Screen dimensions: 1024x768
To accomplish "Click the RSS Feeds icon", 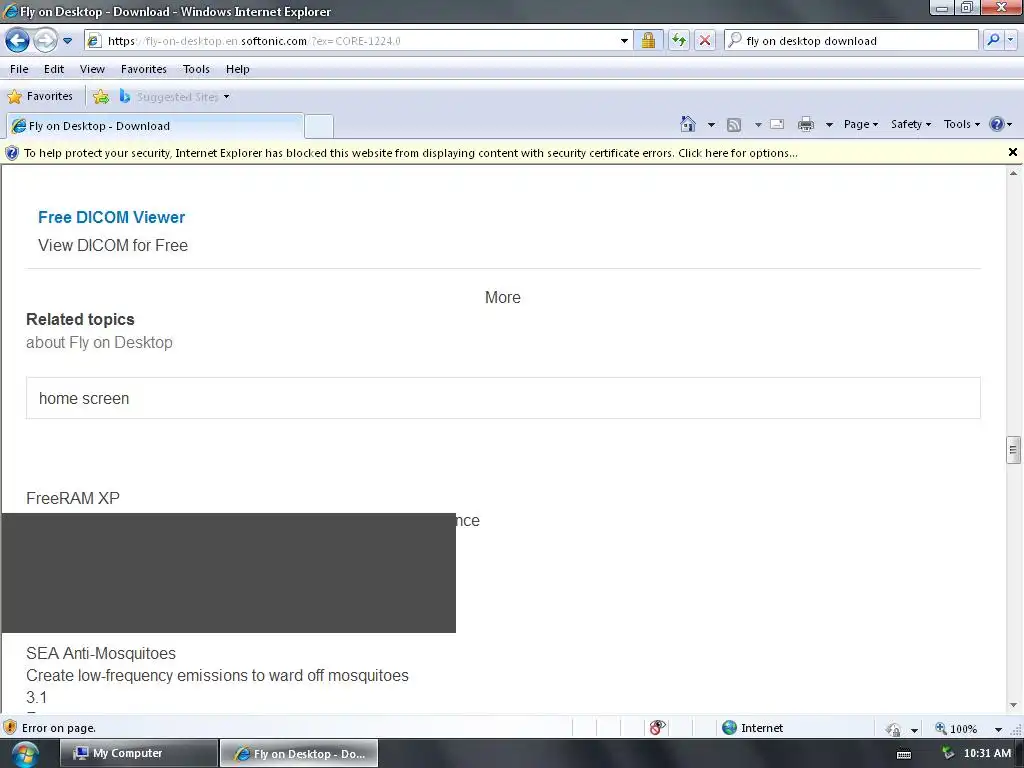I will click(x=734, y=124).
